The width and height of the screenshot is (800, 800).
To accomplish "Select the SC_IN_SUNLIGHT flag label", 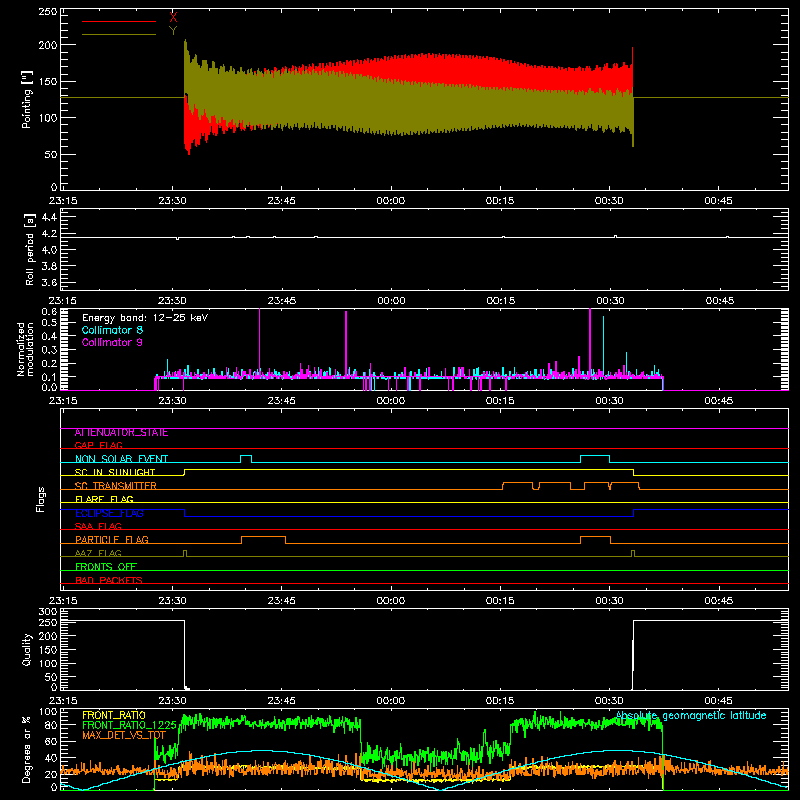I will (x=115, y=472).
